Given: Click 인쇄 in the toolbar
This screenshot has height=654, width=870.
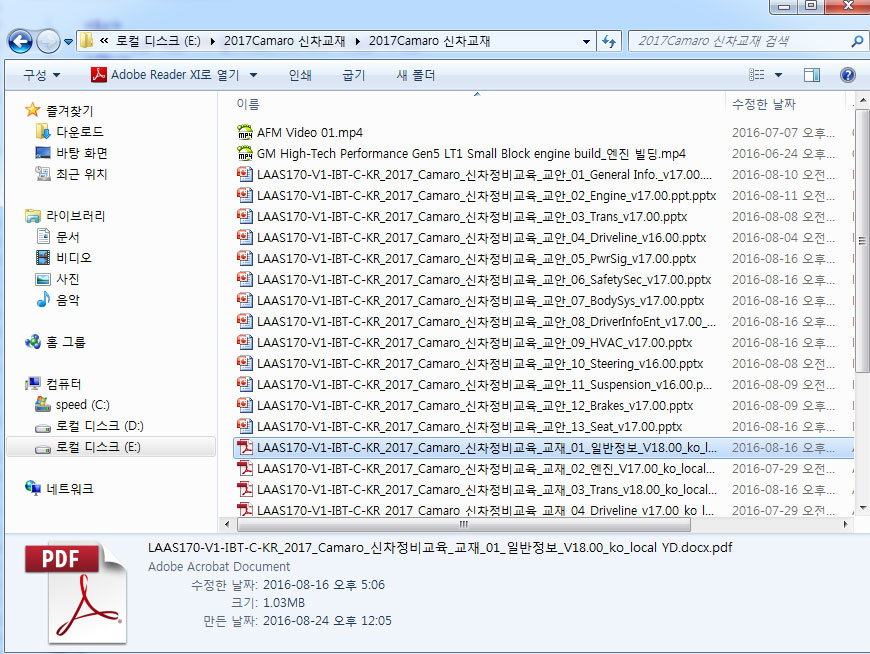Looking at the screenshot, I should (x=300, y=75).
